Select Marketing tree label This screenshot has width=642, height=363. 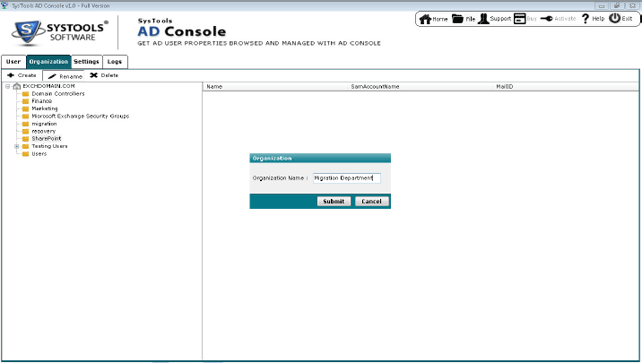45,109
